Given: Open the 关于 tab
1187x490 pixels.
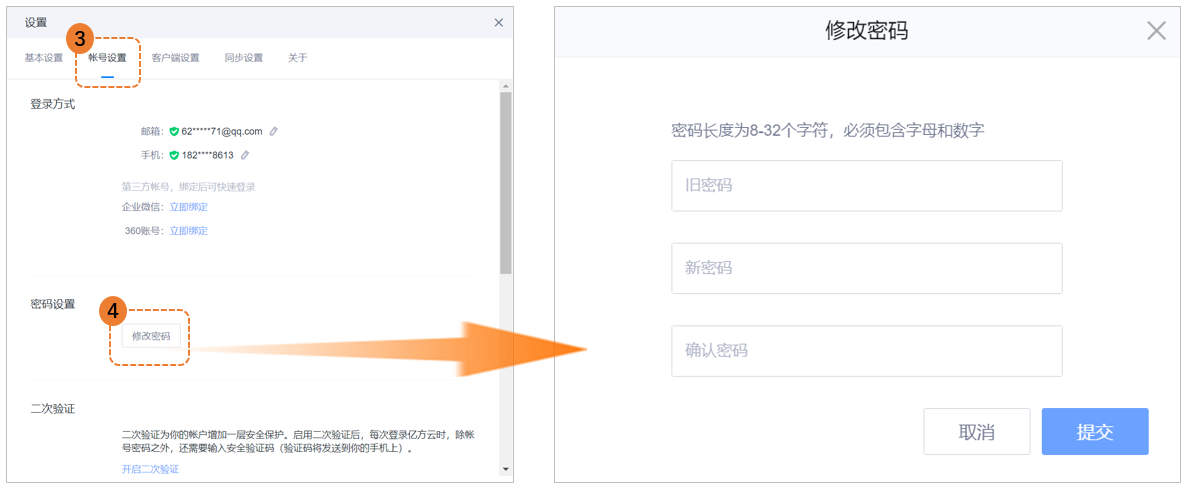Looking at the screenshot, I should tap(298, 58).
